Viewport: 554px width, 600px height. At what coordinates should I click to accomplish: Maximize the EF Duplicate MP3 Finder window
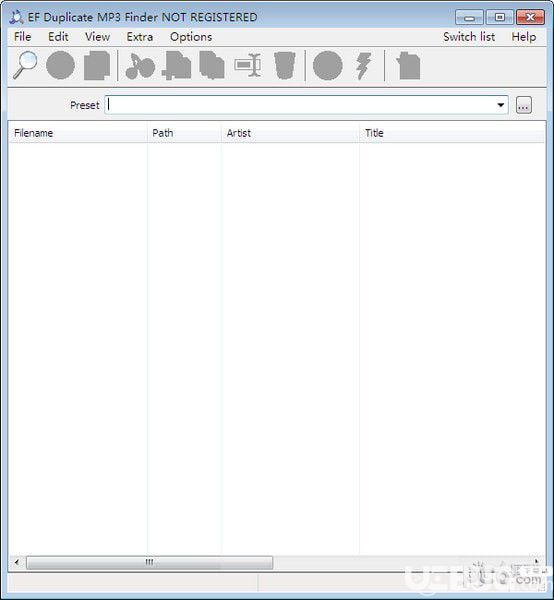click(500, 17)
